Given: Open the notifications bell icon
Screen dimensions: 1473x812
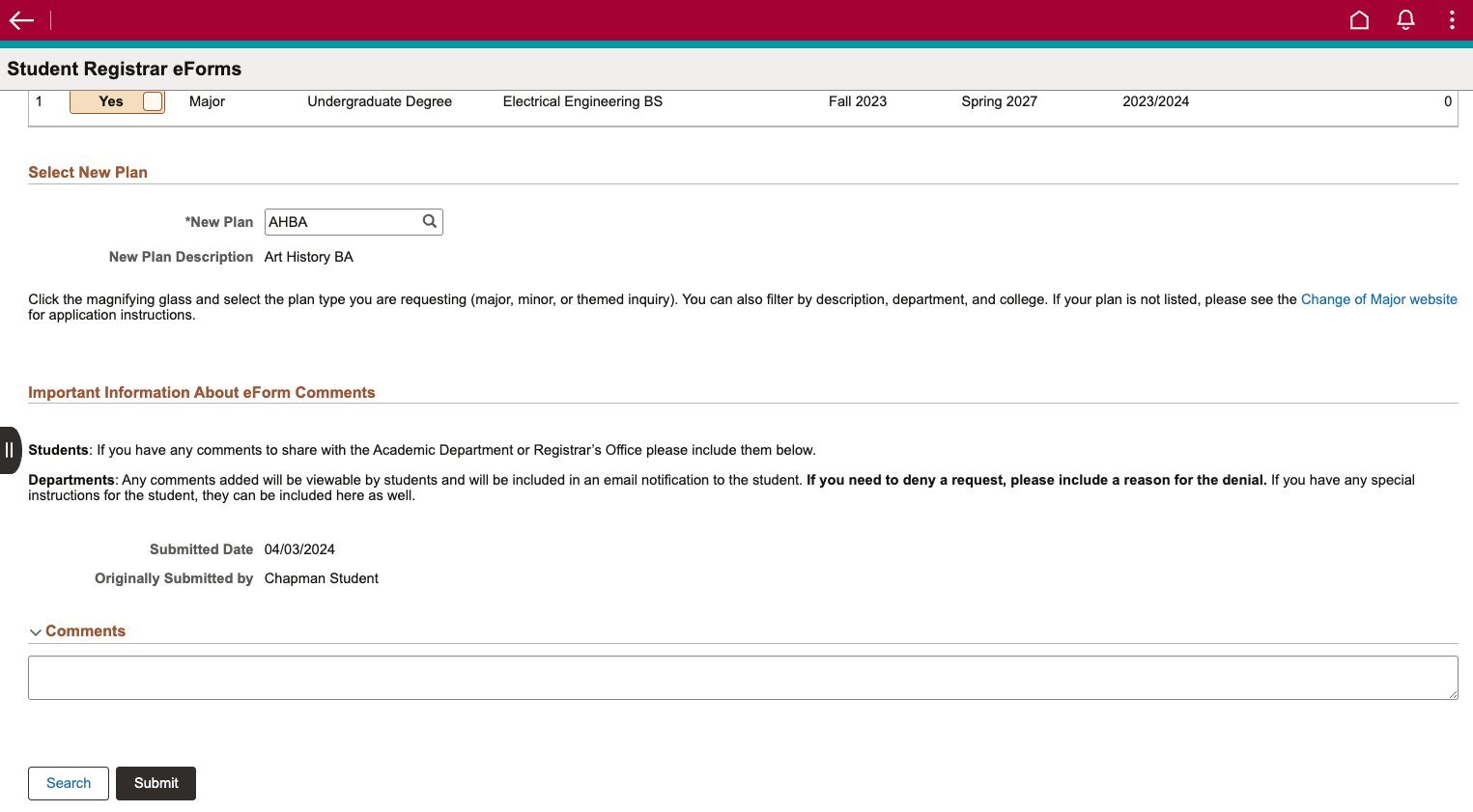Looking at the screenshot, I should pos(1405,20).
